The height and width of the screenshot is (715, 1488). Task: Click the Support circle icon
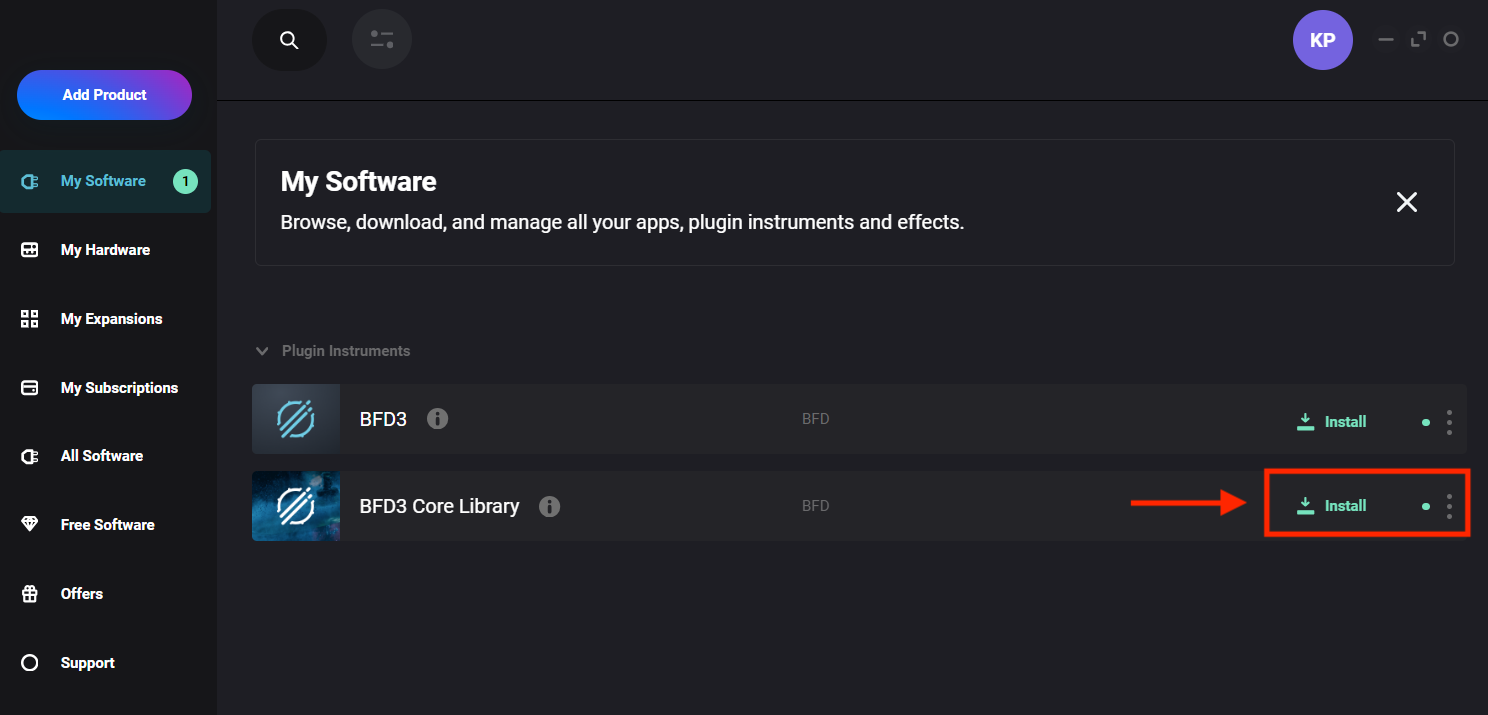[x=30, y=663]
